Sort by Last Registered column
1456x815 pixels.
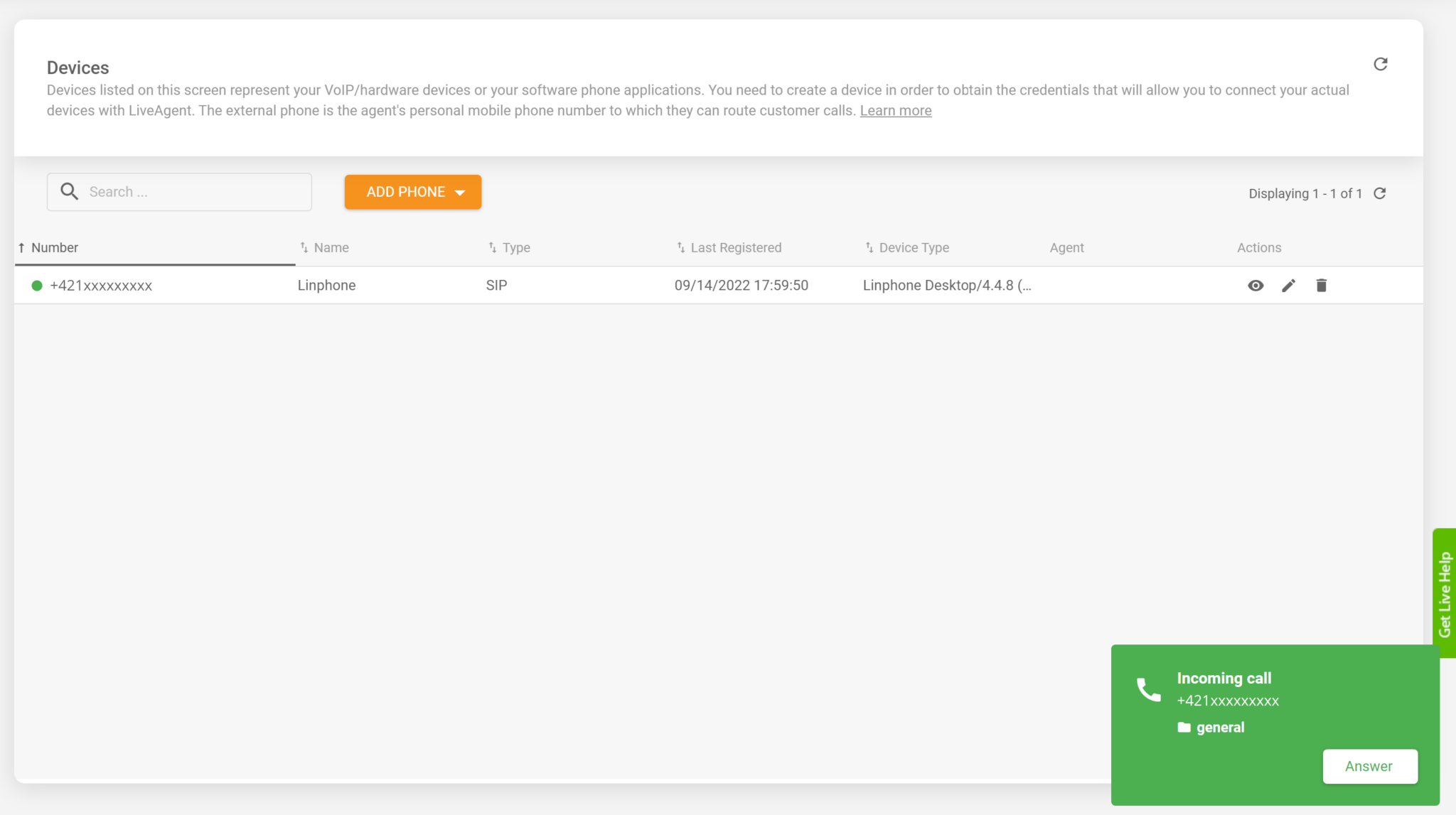tap(735, 247)
